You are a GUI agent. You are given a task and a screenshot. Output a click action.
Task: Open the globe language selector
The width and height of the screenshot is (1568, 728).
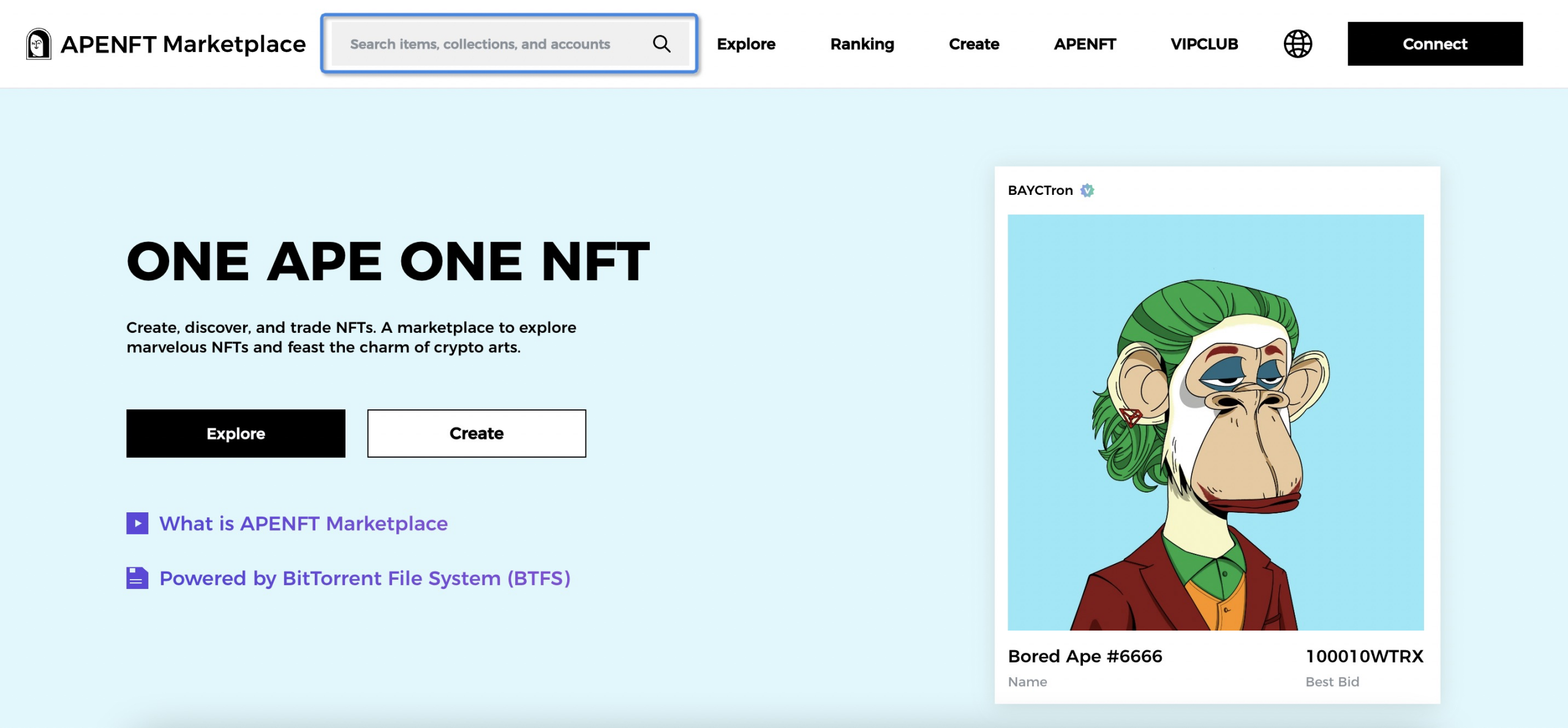point(1297,44)
